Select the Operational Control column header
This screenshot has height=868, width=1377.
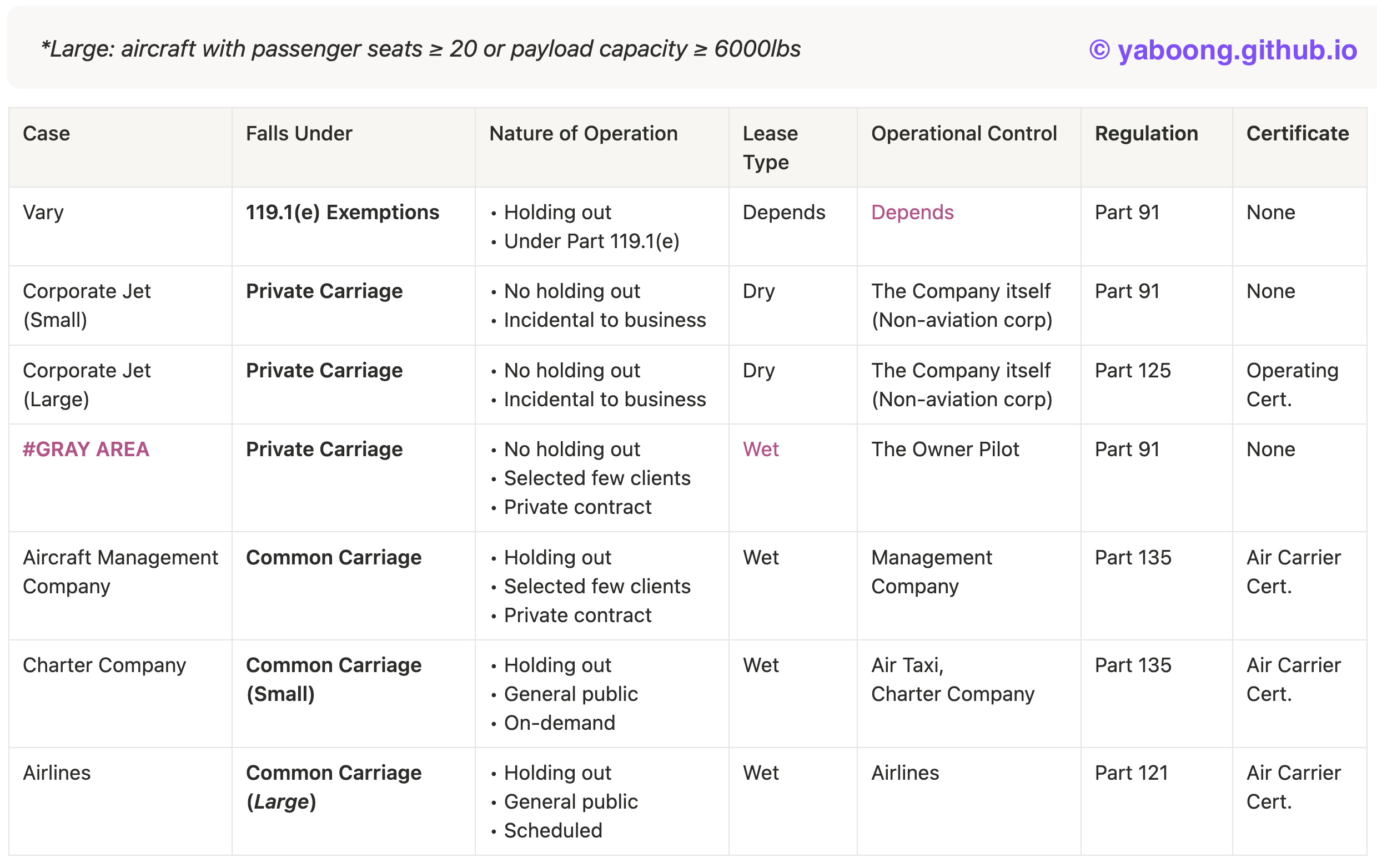[x=963, y=134]
